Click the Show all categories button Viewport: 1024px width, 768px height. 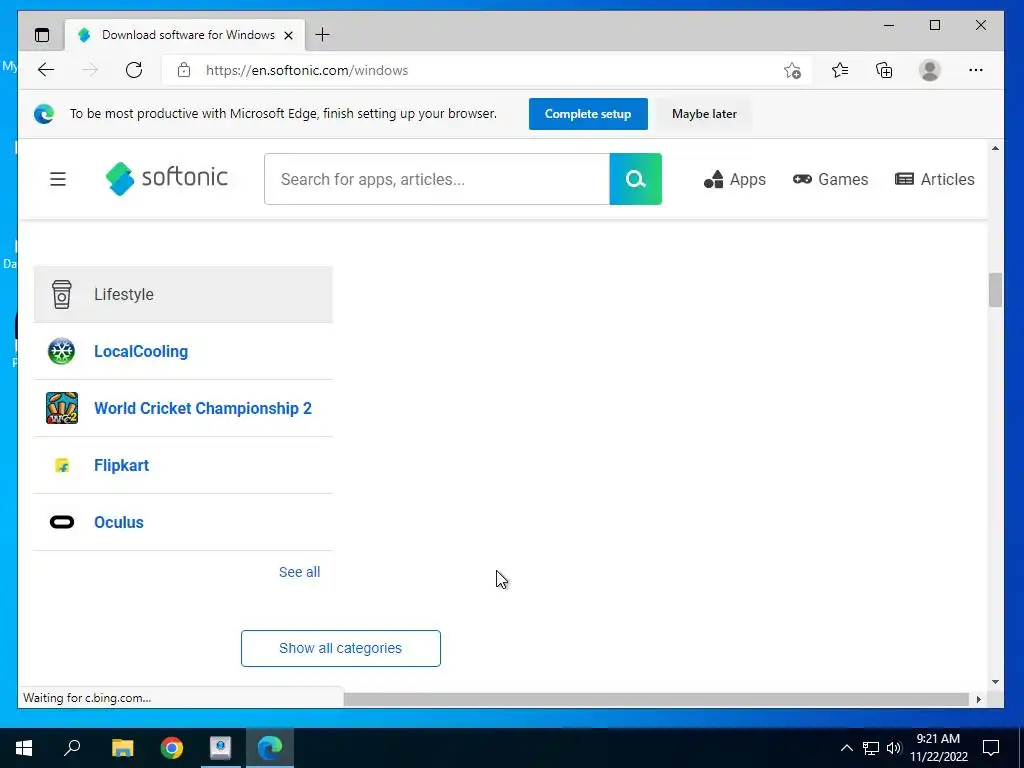pos(341,648)
